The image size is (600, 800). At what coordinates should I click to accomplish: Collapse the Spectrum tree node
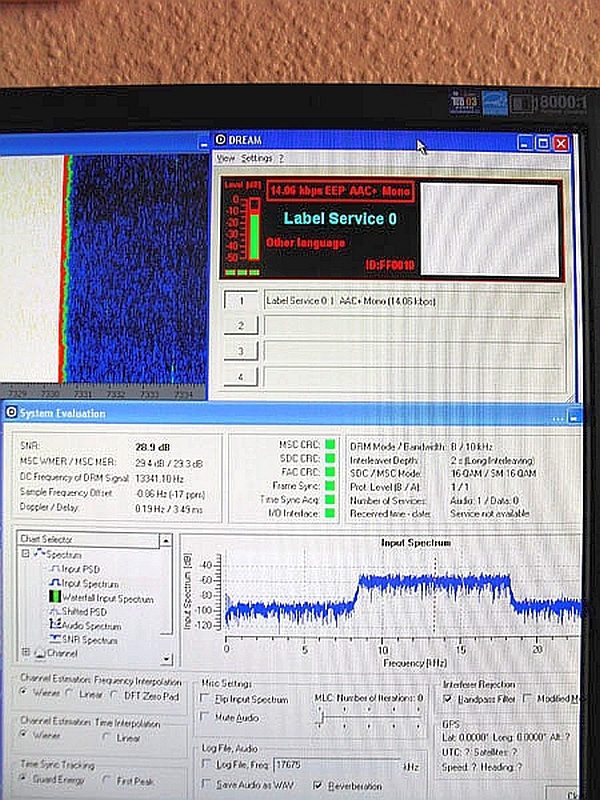25,555
